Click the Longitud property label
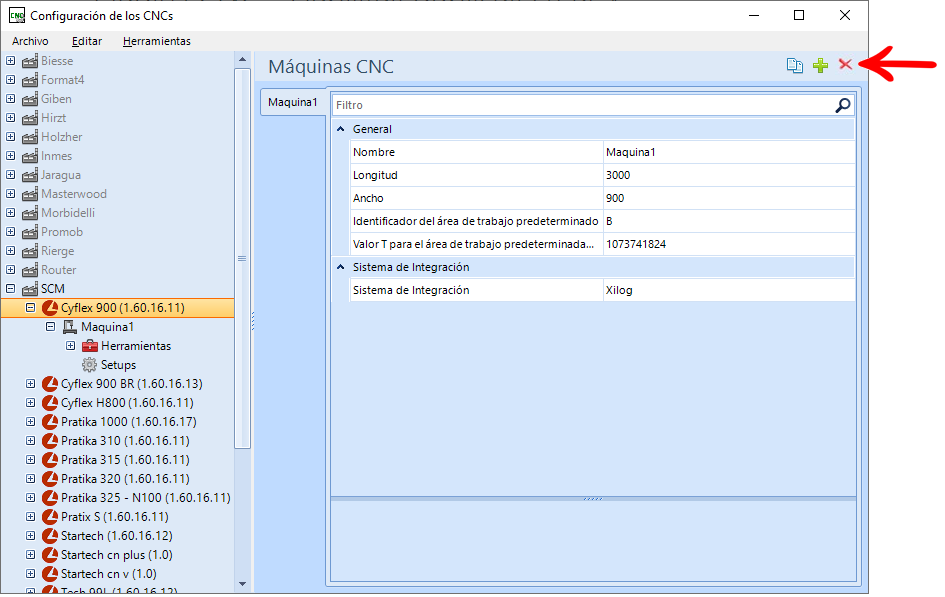The image size is (945, 597). coord(375,175)
